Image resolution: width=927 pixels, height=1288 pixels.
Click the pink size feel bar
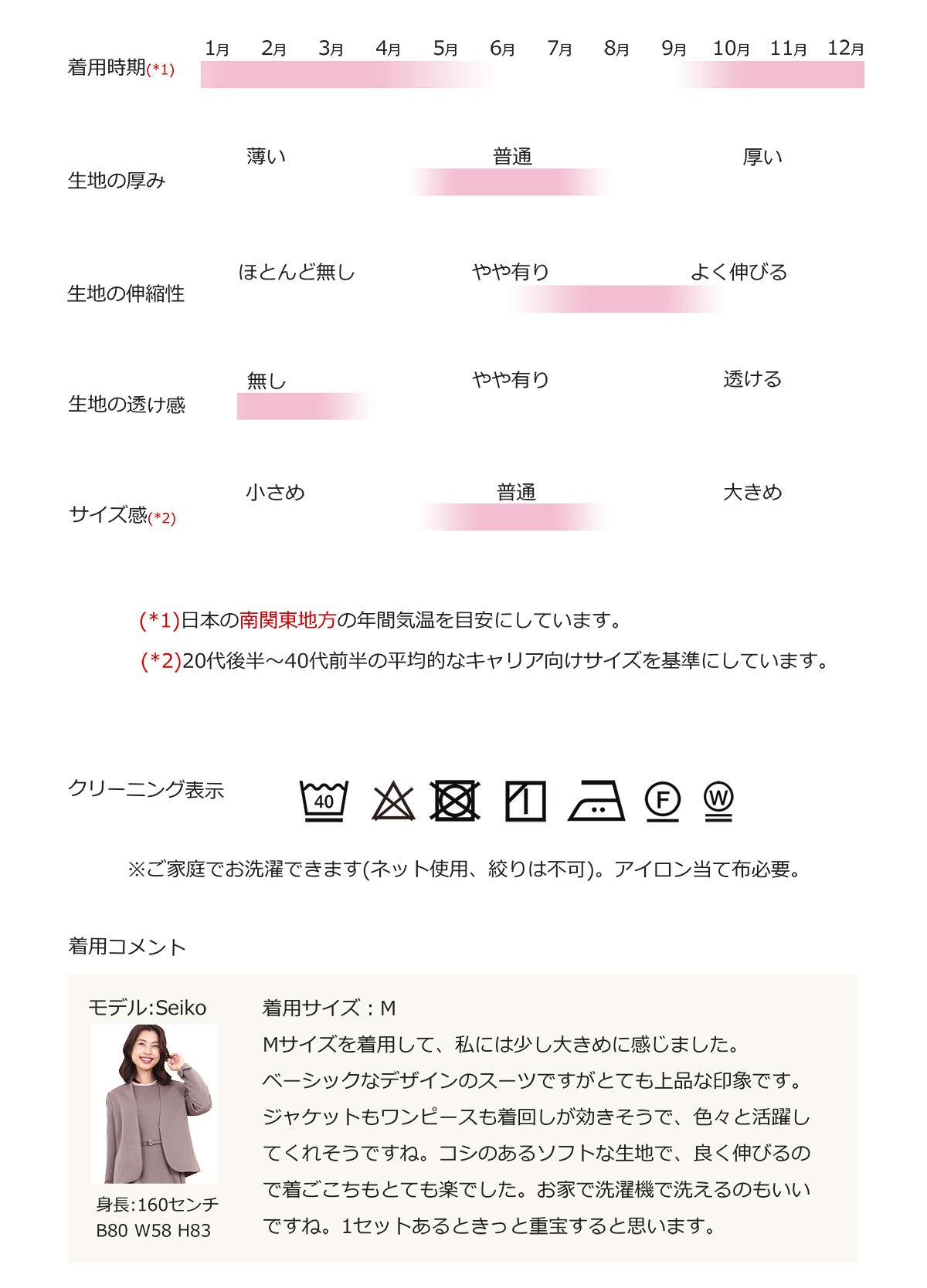(513, 517)
